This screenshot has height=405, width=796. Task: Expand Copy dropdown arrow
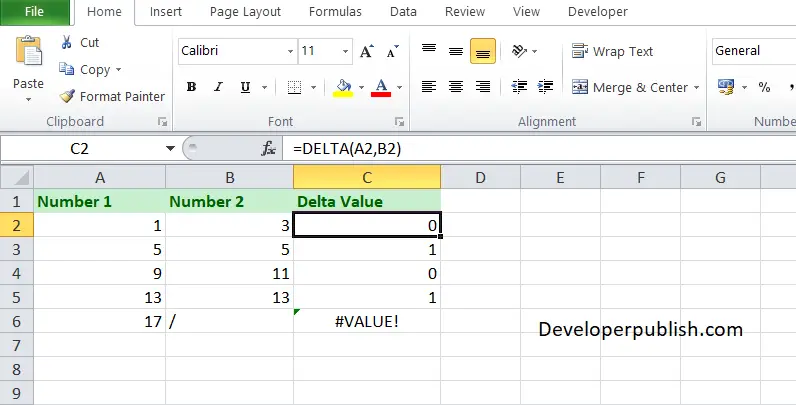tap(118, 70)
